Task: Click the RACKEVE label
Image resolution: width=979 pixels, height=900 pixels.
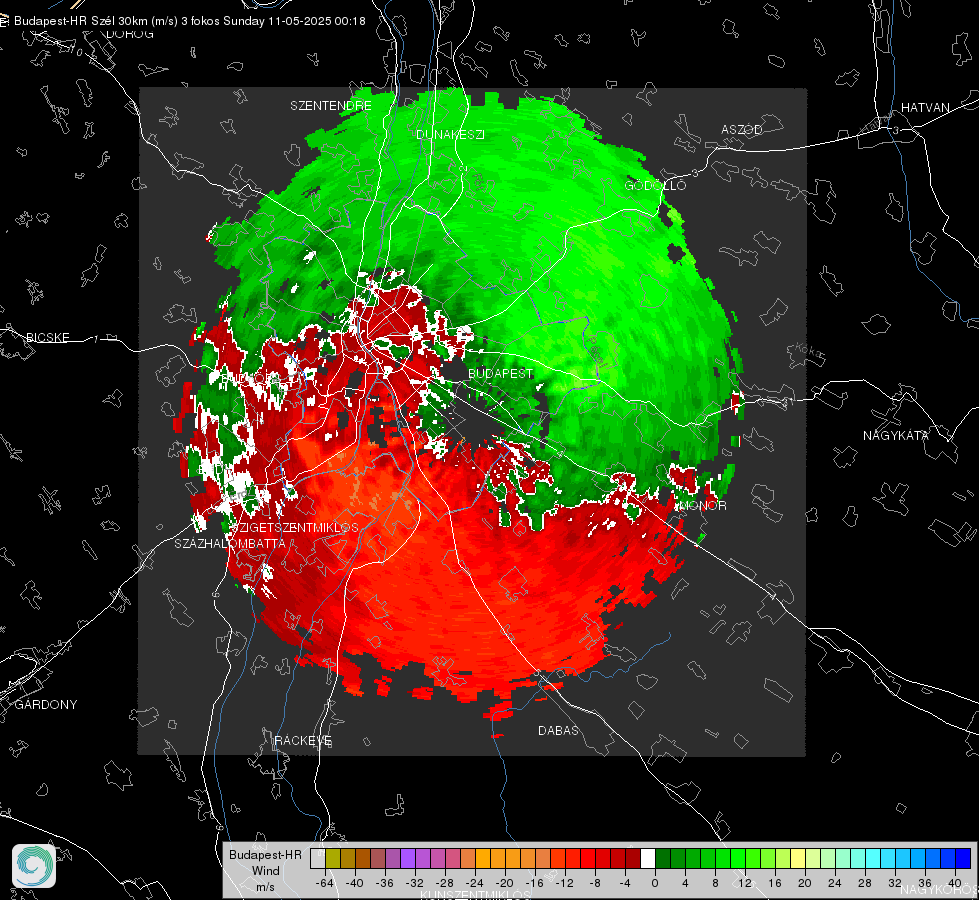Action: [303, 741]
